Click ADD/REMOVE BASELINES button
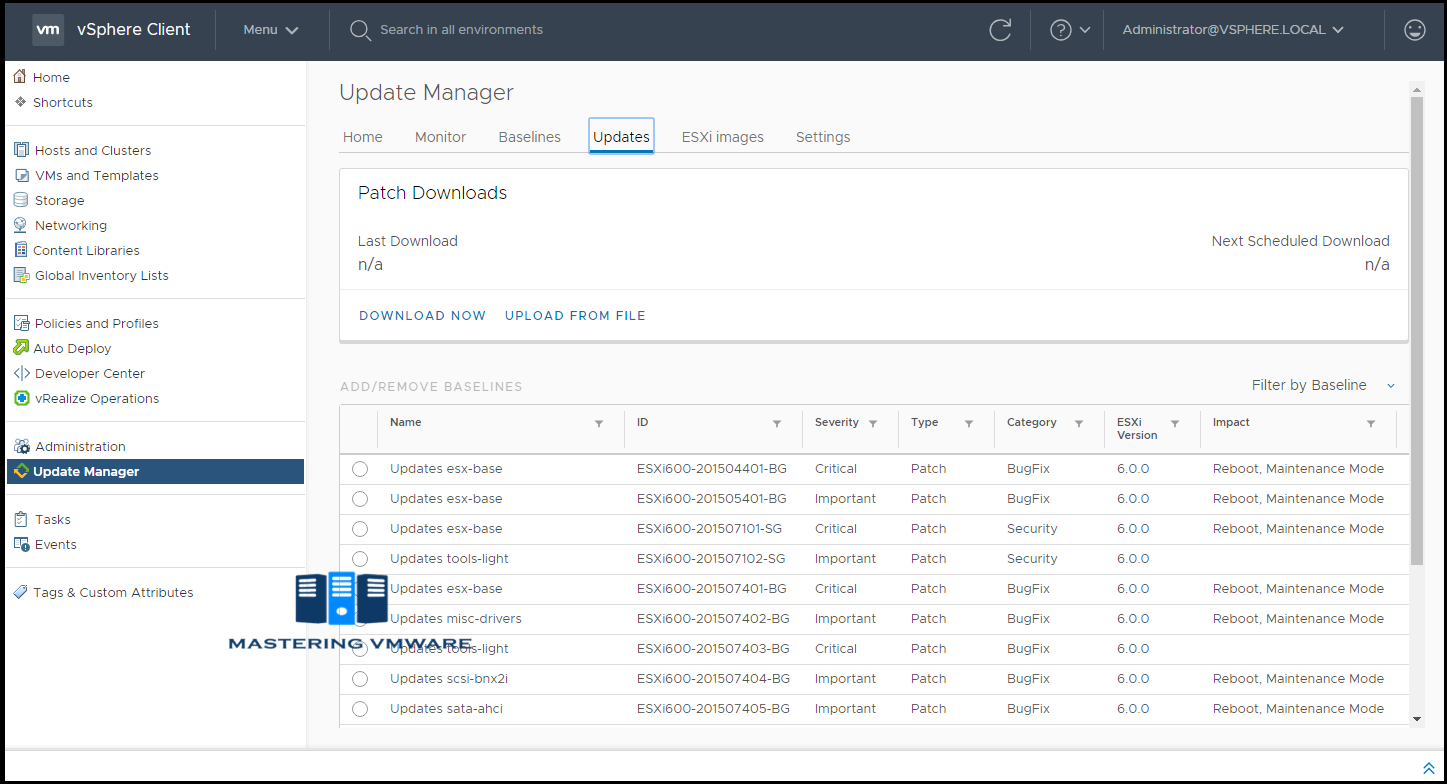The width and height of the screenshot is (1447, 784). 431,386
